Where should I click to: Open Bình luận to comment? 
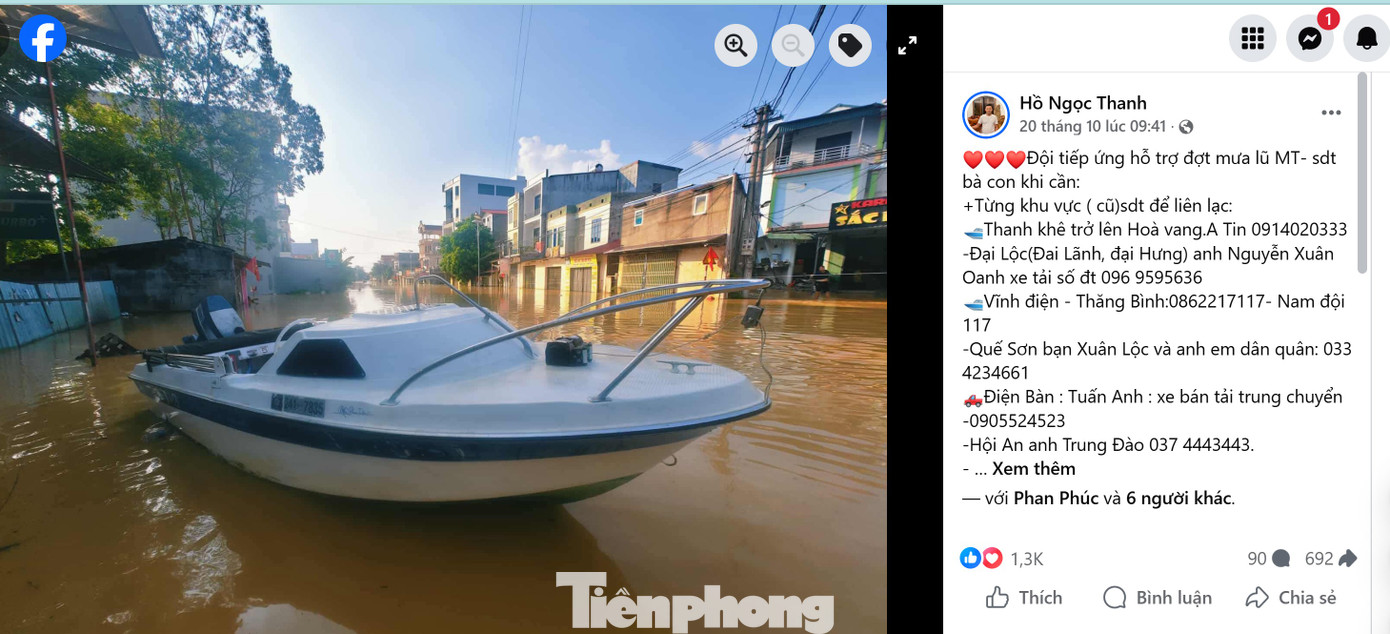pyautogui.click(x=1157, y=598)
